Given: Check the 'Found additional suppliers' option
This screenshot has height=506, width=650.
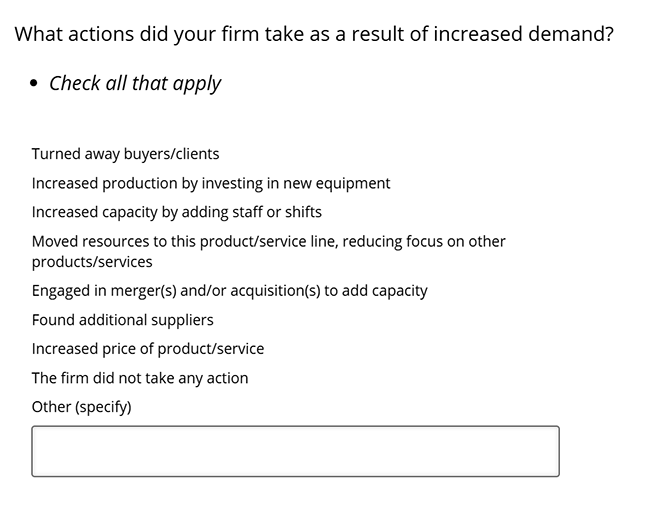Looking at the screenshot, I should (122, 320).
